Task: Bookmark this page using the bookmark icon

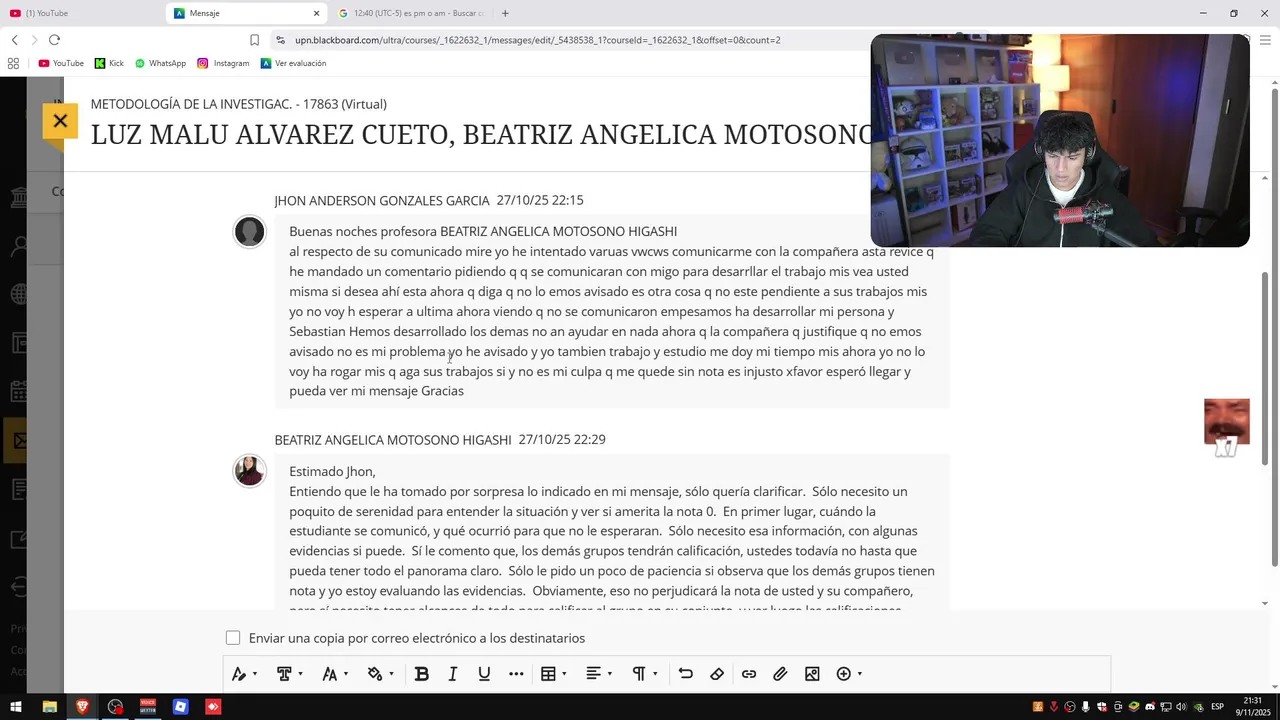Action: point(254,40)
